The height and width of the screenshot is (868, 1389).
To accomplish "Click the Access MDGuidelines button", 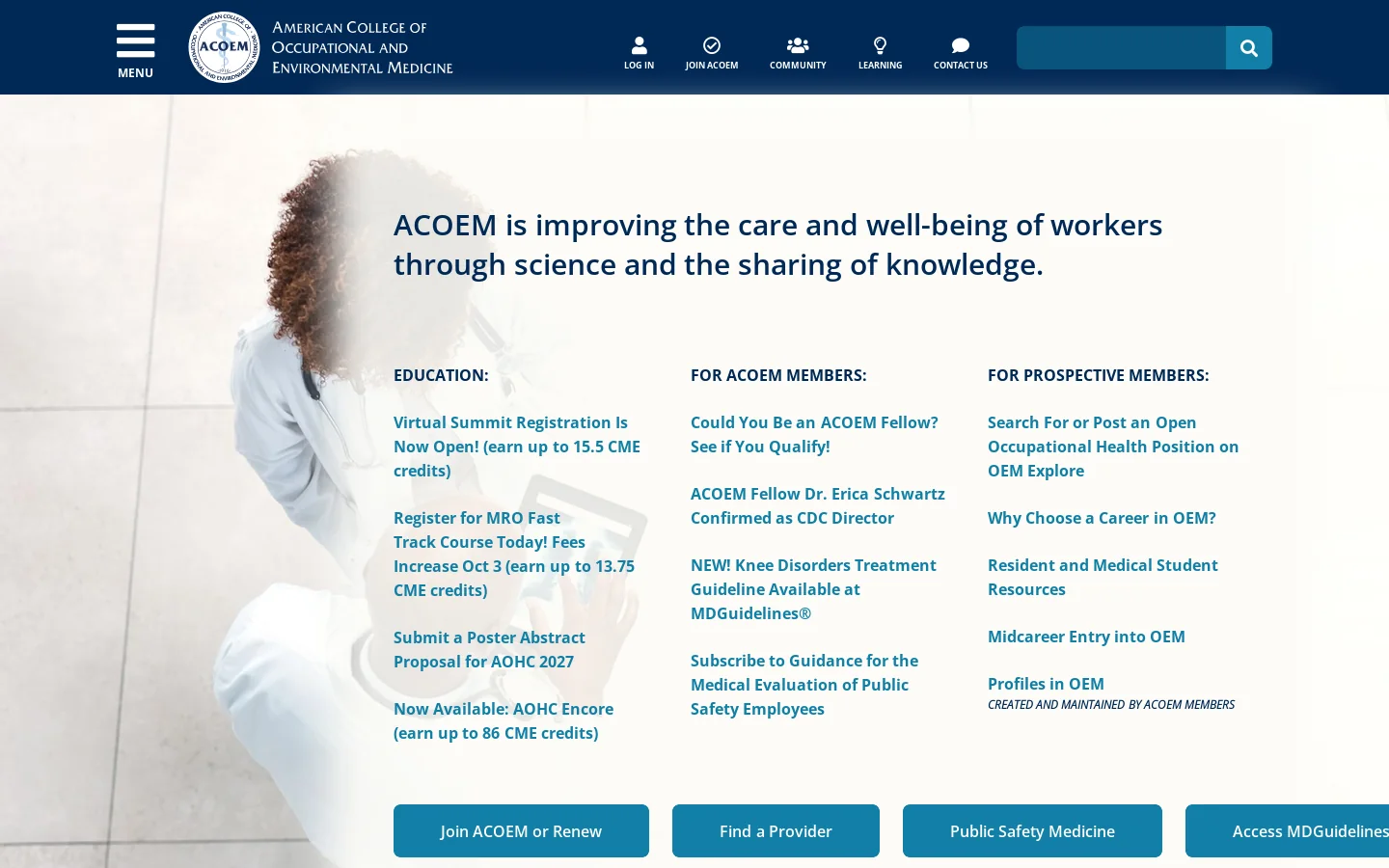I will click(x=1287, y=831).
